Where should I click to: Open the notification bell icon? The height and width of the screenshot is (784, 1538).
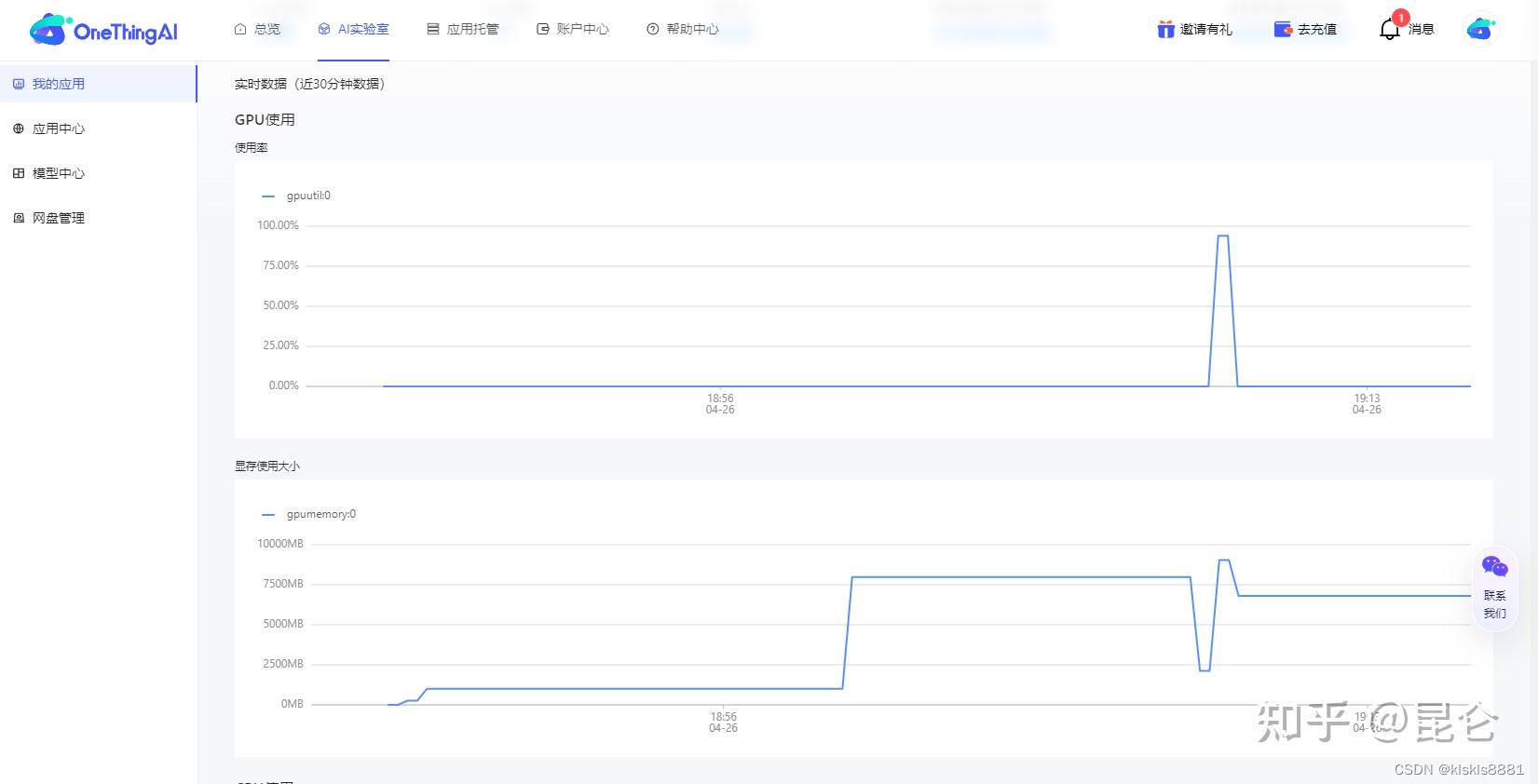1389,29
